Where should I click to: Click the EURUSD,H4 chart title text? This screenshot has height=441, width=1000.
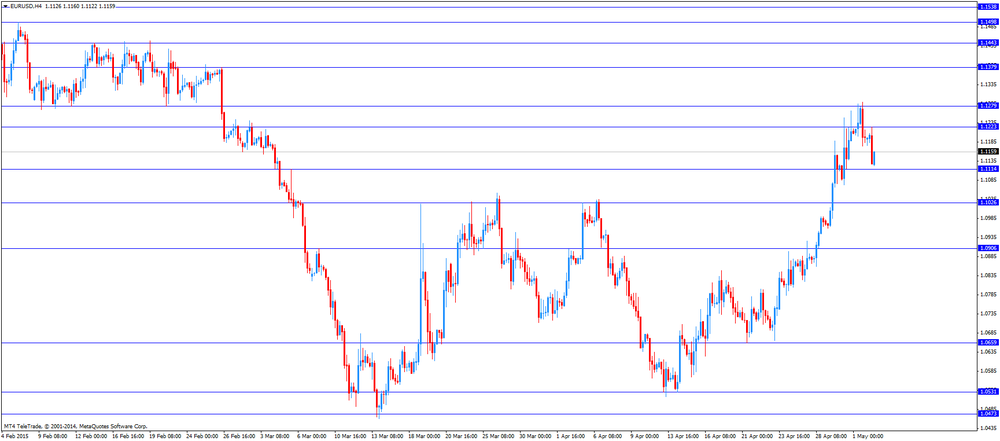coord(26,6)
